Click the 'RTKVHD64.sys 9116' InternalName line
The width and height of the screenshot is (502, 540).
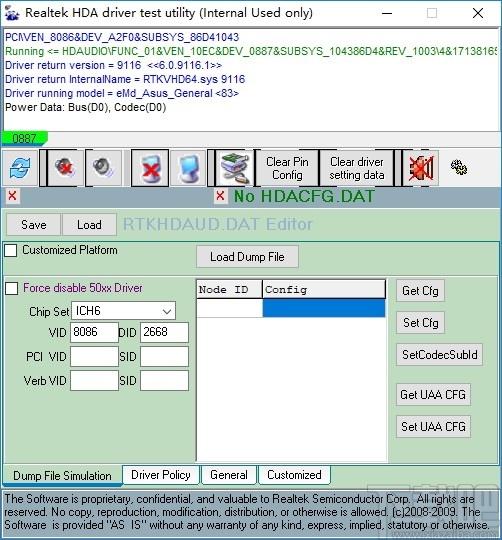click(125, 79)
